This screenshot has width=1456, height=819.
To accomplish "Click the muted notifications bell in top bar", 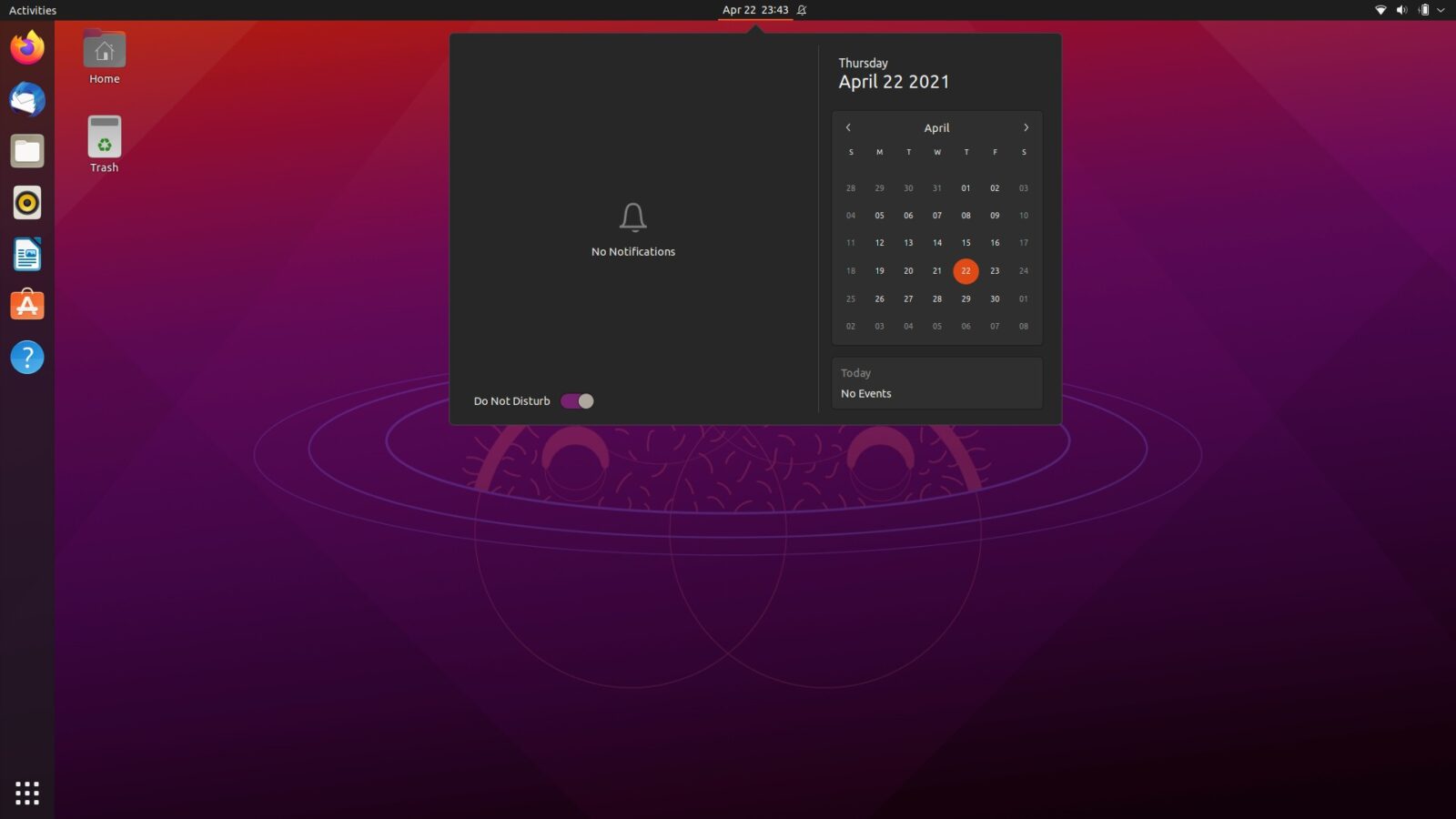I will point(800,10).
